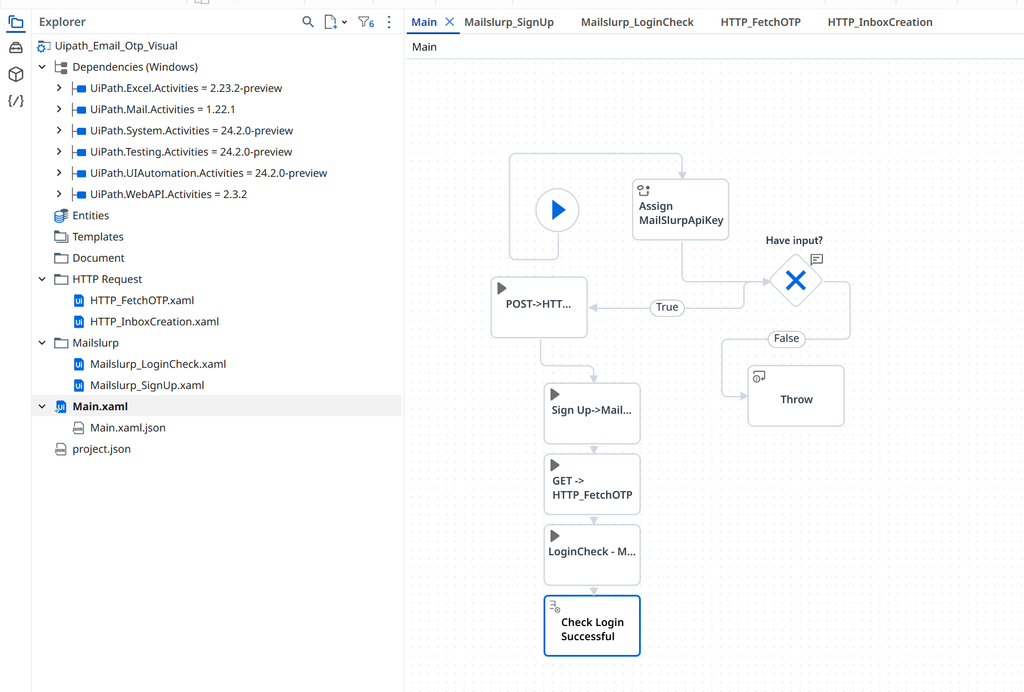Click the new file icon in Explorer
The width and height of the screenshot is (1024, 692).
pos(330,22)
